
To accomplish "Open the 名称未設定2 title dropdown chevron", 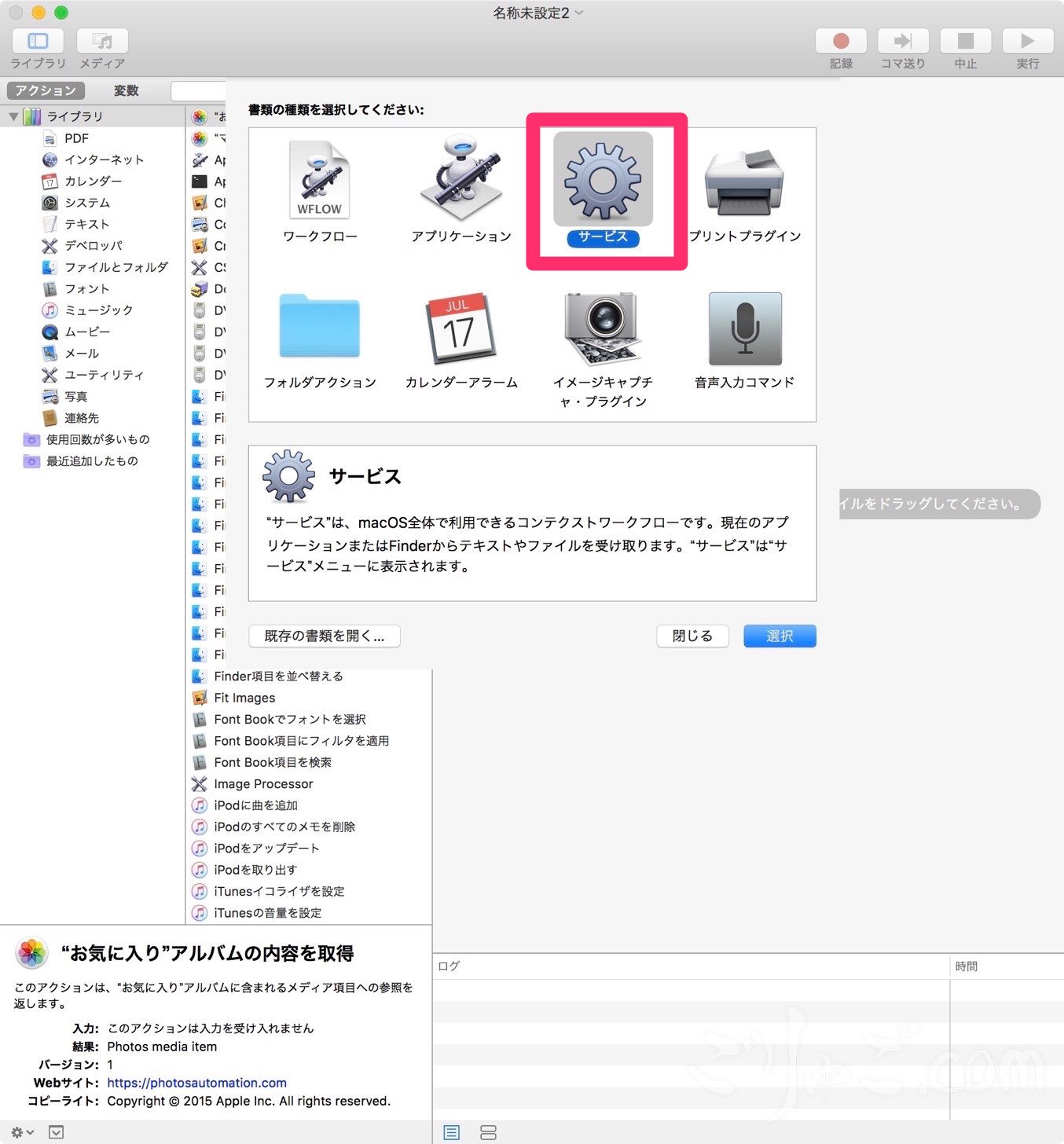I will click(580, 13).
